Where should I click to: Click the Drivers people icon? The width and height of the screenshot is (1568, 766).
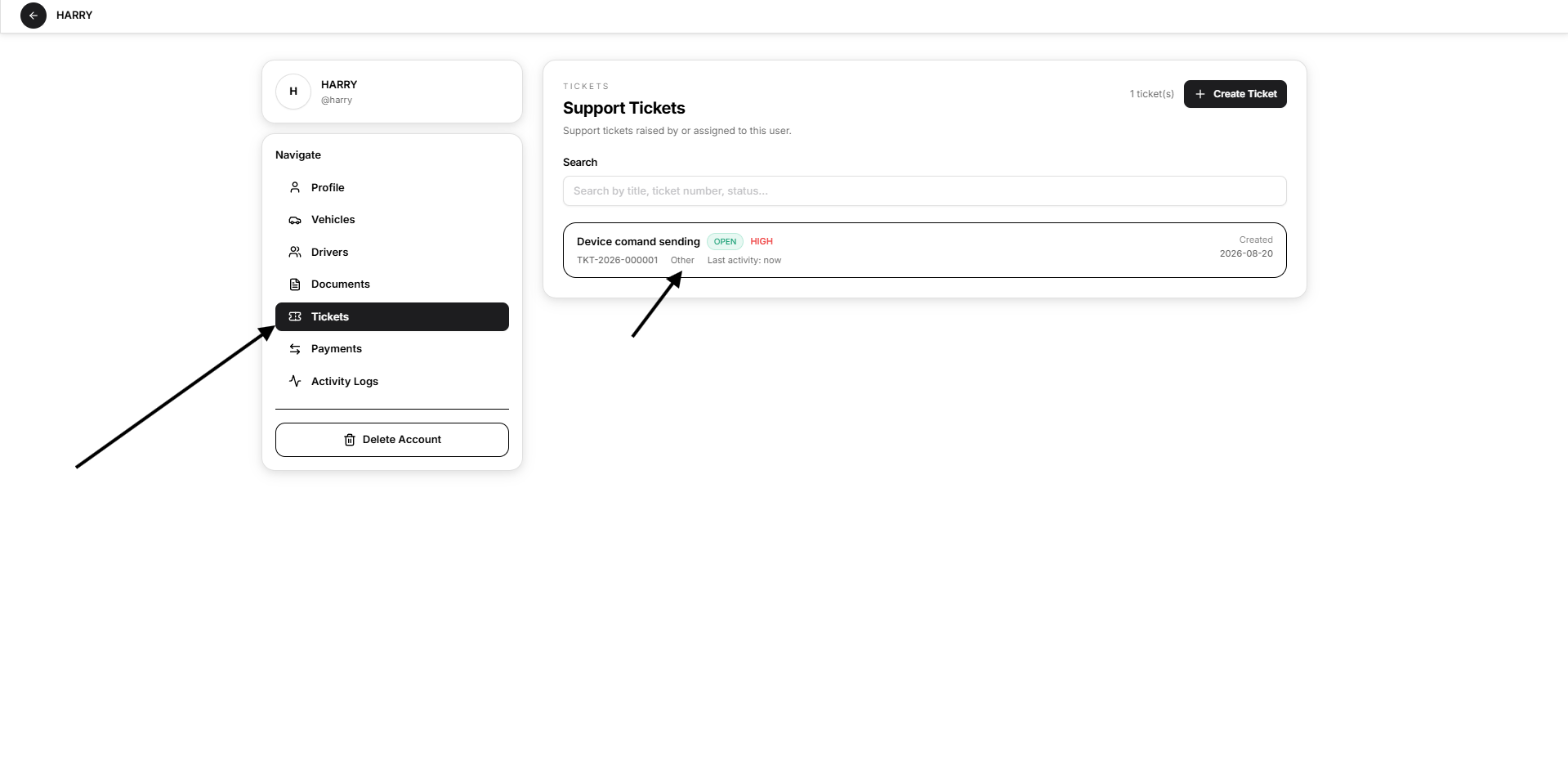[x=295, y=252]
